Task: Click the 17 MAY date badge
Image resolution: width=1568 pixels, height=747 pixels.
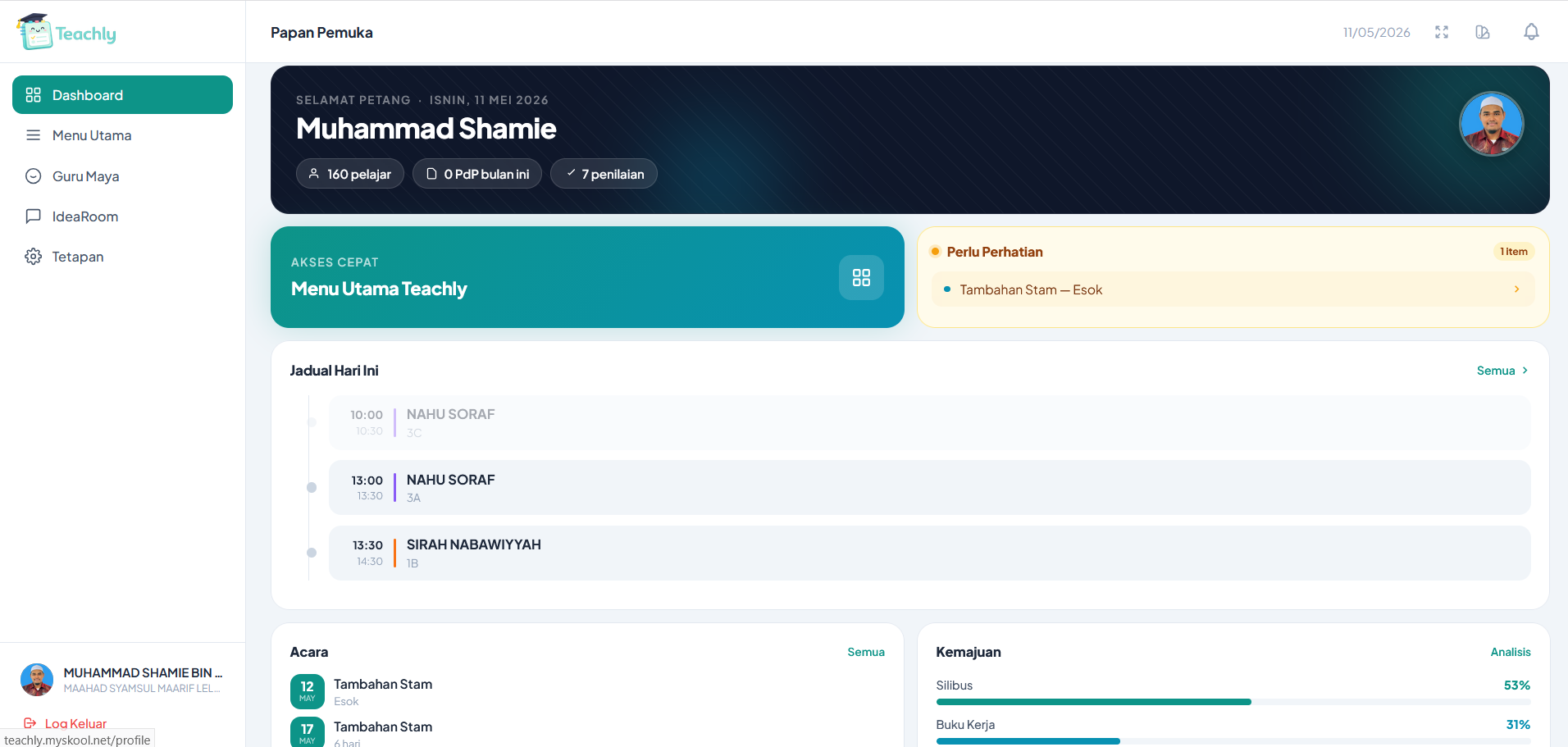Action: (308, 732)
